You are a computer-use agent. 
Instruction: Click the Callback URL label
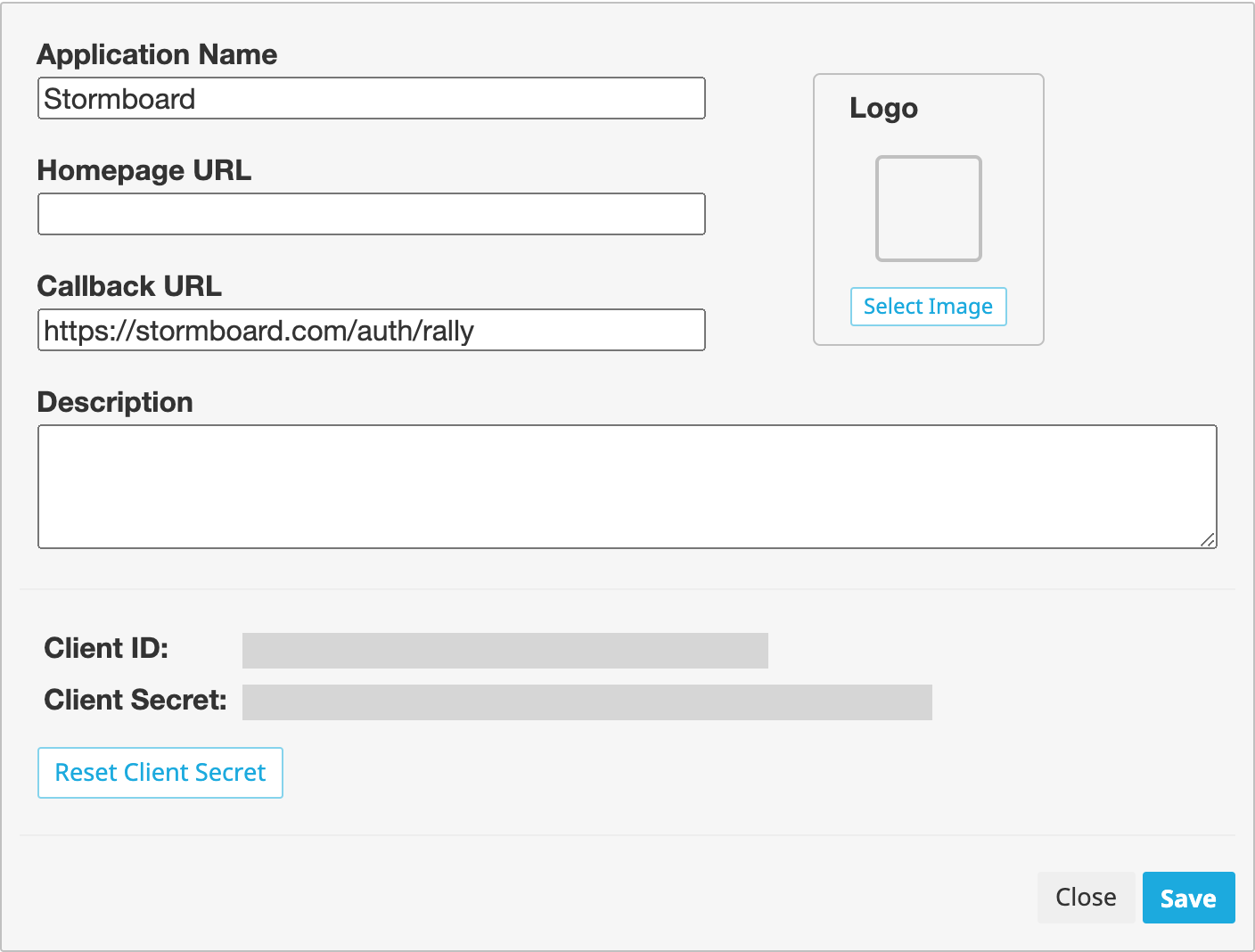pyautogui.click(x=129, y=286)
